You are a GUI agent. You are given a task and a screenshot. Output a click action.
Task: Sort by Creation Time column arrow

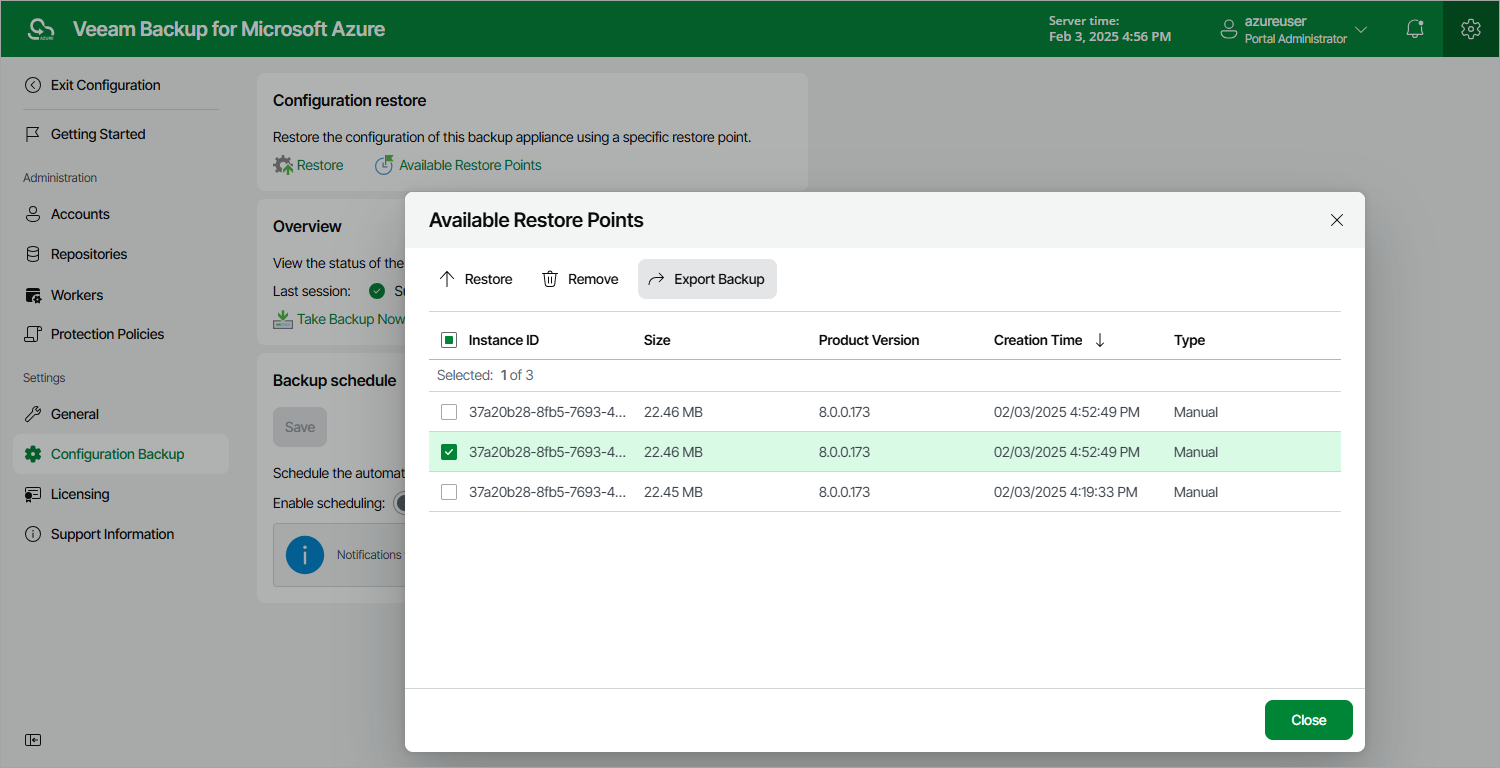pos(1100,340)
